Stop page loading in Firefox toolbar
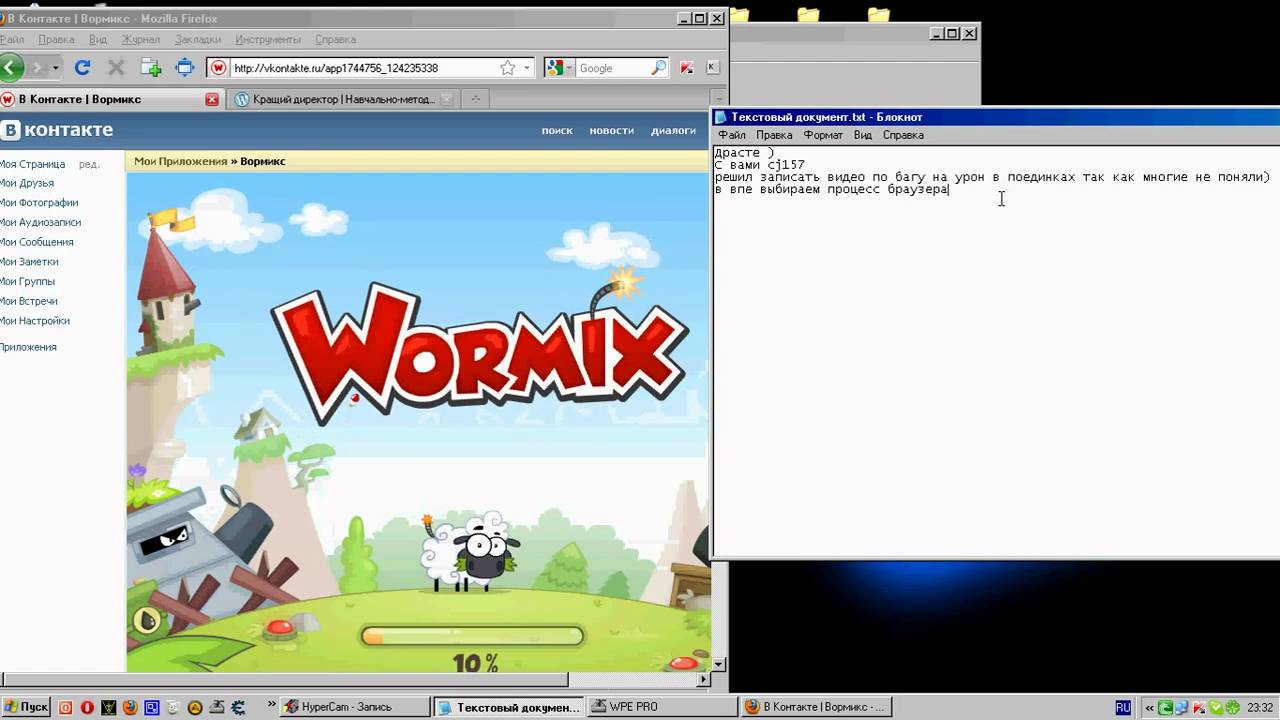This screenshot has width=1280, height=720. tap(116, 68)
